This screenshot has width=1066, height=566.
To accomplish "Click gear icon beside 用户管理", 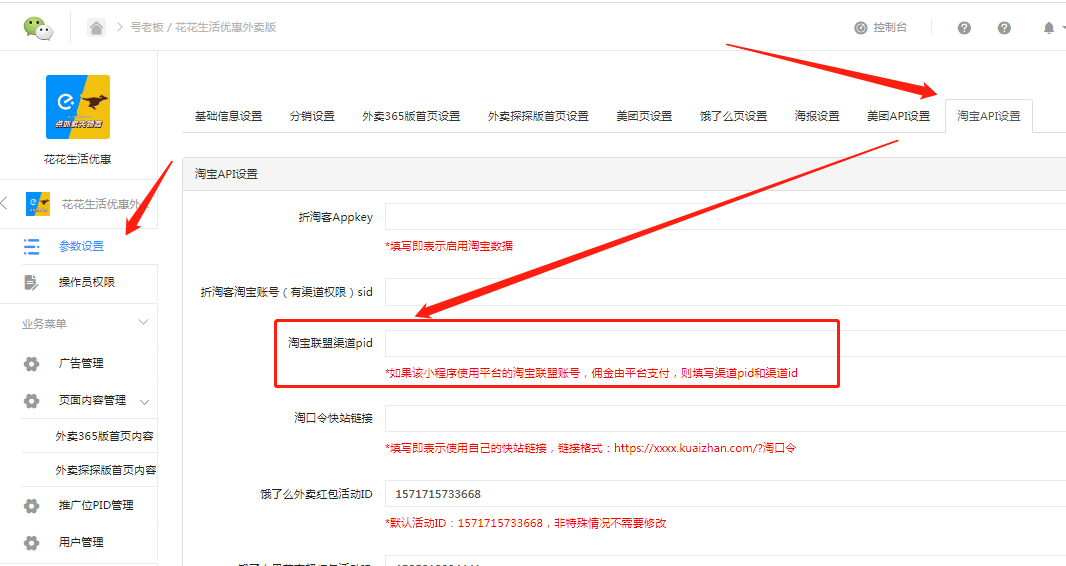I will coord(31,542).
